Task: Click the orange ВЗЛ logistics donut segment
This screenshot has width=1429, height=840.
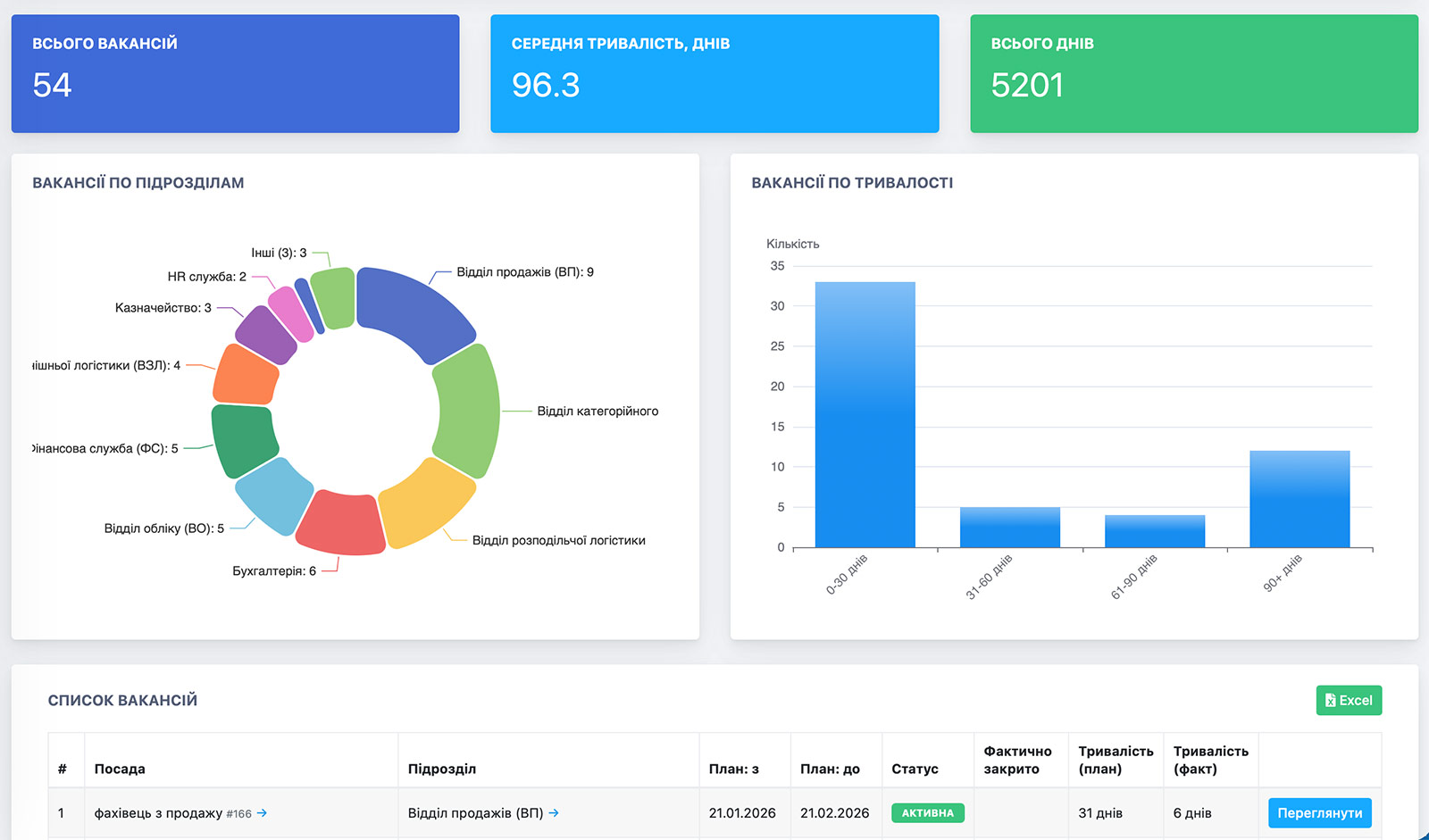Action: coord(246,375)
